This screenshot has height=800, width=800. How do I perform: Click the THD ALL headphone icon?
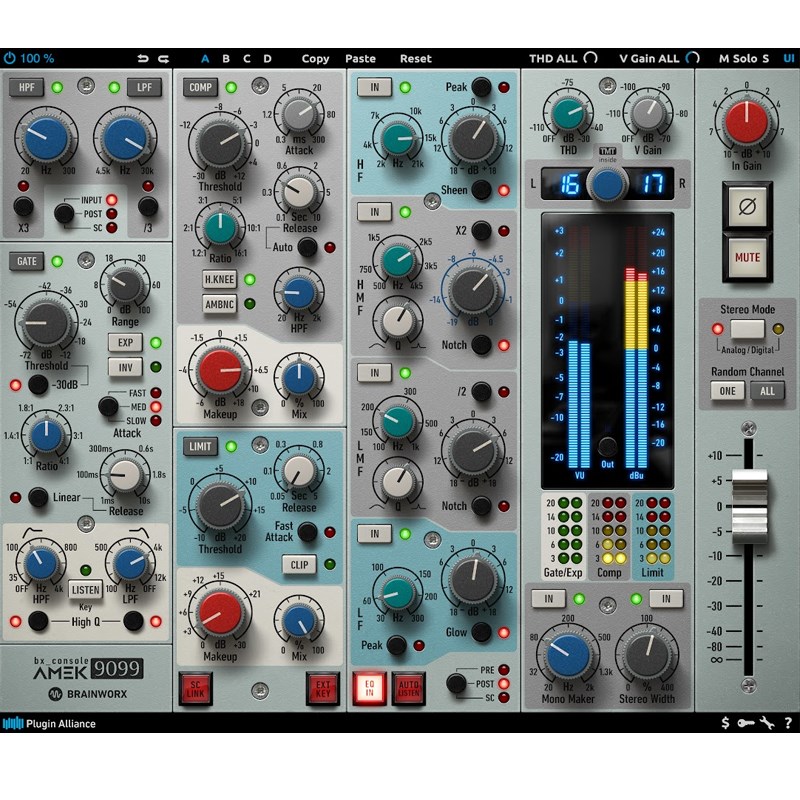pyautogui.click(x=590, y=58)
